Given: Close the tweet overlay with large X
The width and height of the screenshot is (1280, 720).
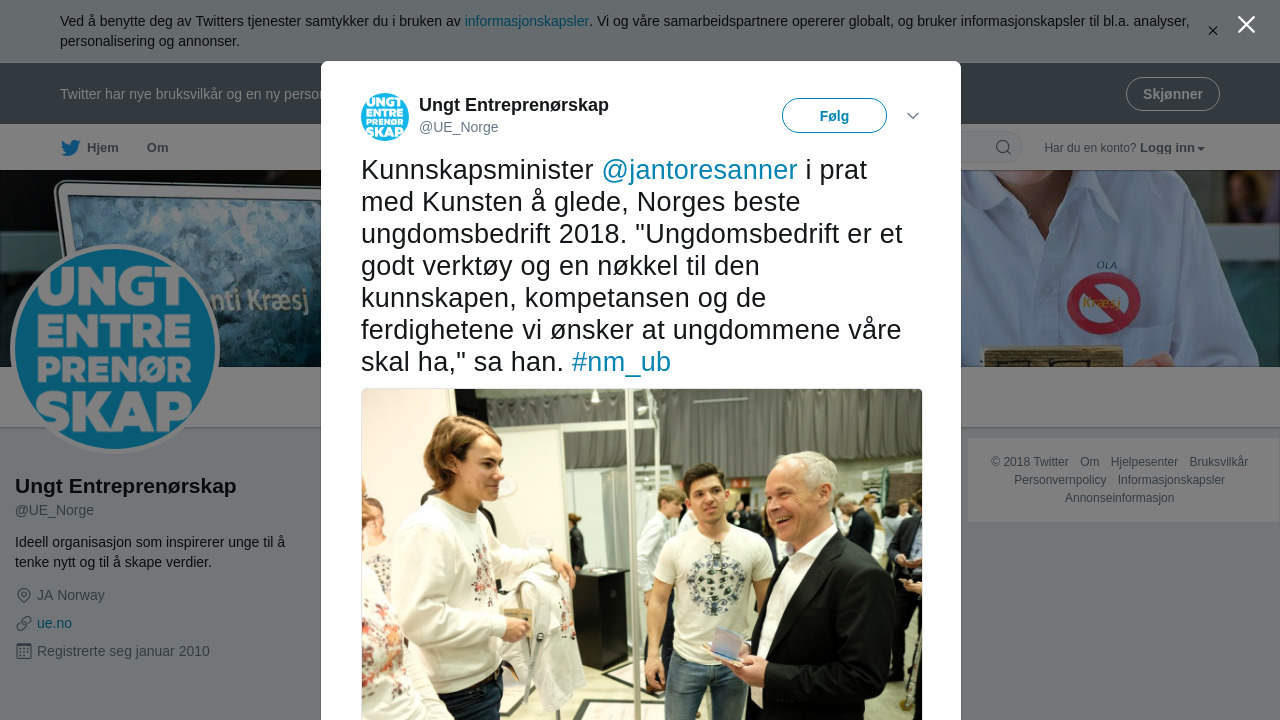Looking at the screenshot, I should 1246,25.
